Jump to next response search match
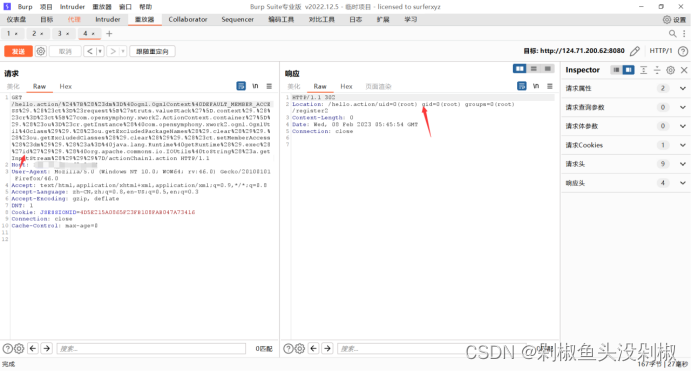 point(327,349)
